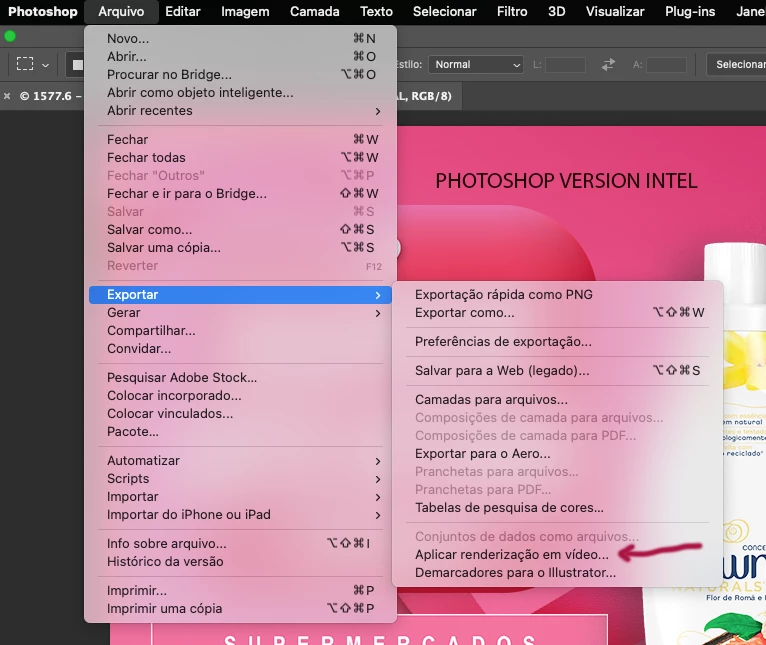
Task: Choose Fechar todas
Action: [x=240, y=158]
